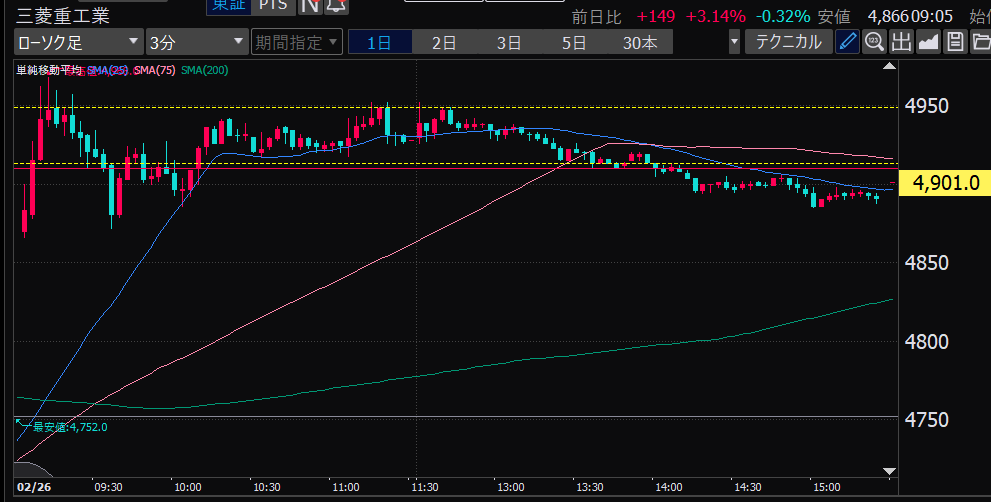Screen dimensions: 991x502
Task: Click the 出 export icon
Action: [901, 42]
